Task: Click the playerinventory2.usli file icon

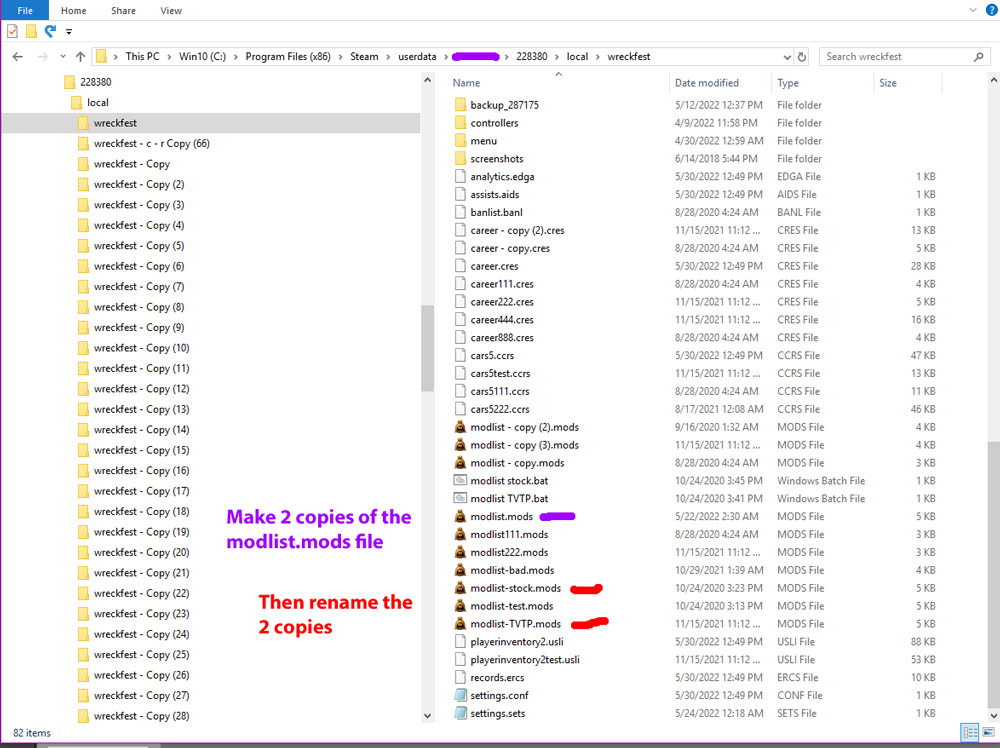Action: pyautogui.click(x=460, y=641)
